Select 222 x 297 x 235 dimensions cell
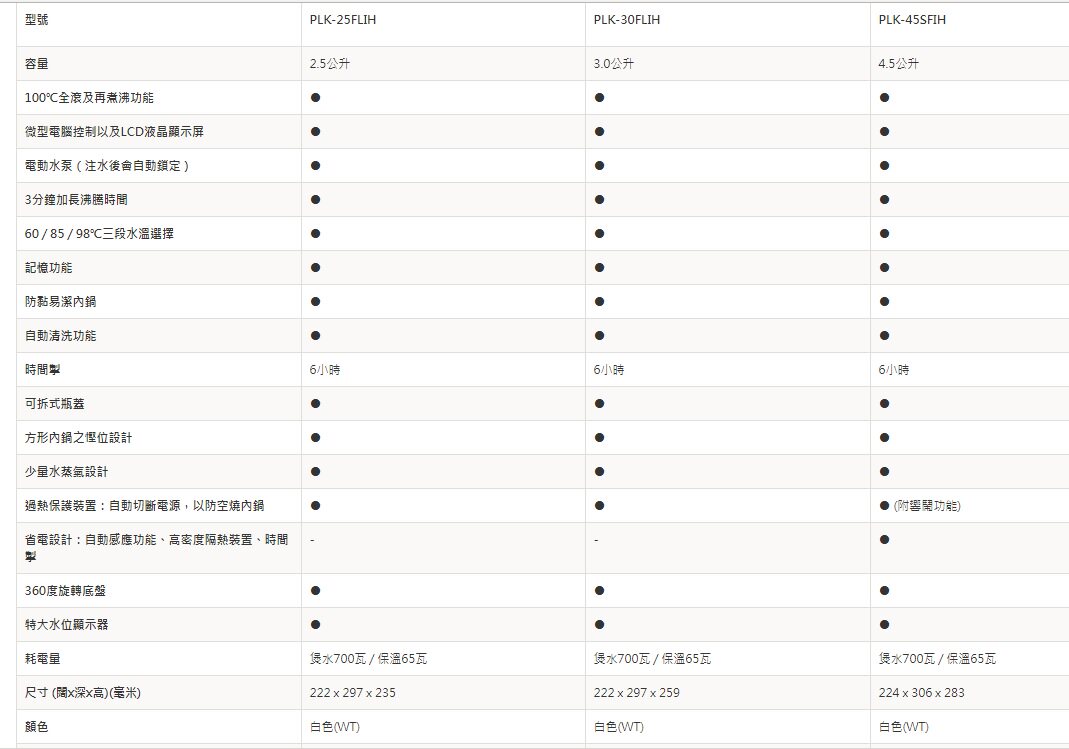Viewport: 1069px width, 749px height. coord(352,692)
